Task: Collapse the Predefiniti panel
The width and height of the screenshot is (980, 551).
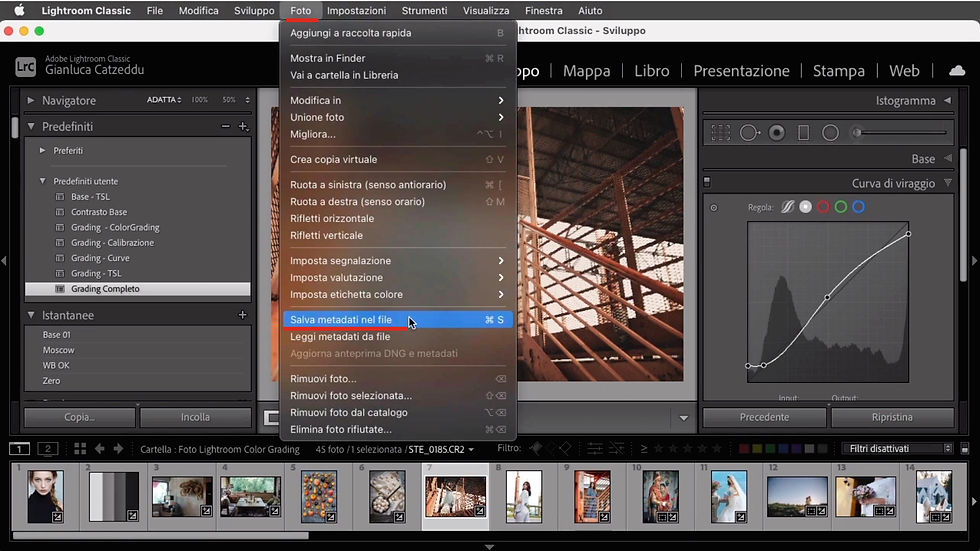Action: [x=31, y=126]
